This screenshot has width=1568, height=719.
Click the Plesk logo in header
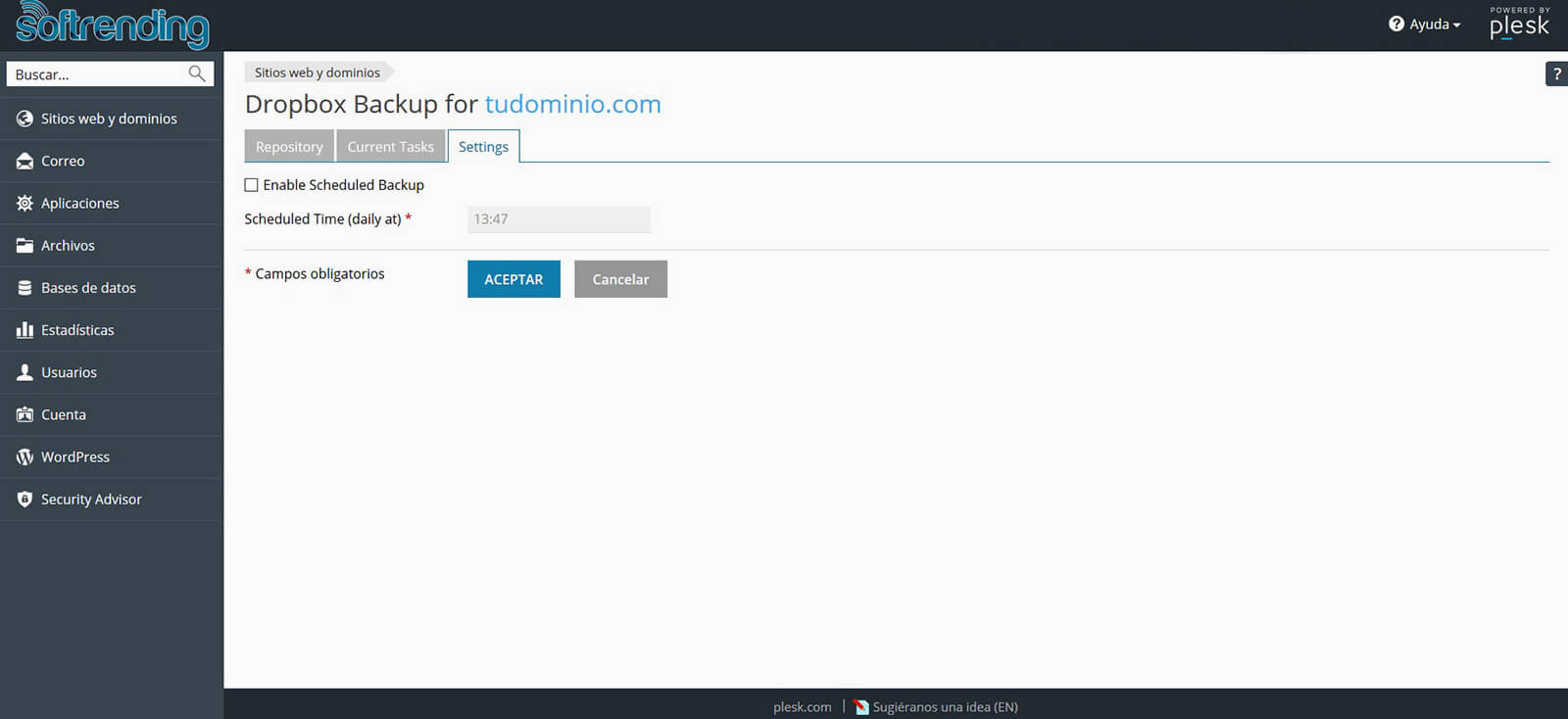[1519, 23]
